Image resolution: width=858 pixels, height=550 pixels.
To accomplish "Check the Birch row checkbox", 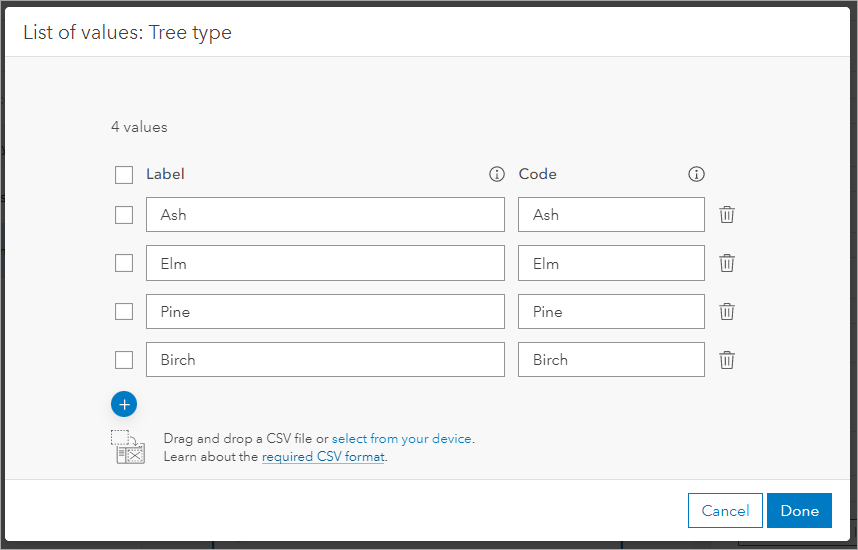I will click(124, 360).
